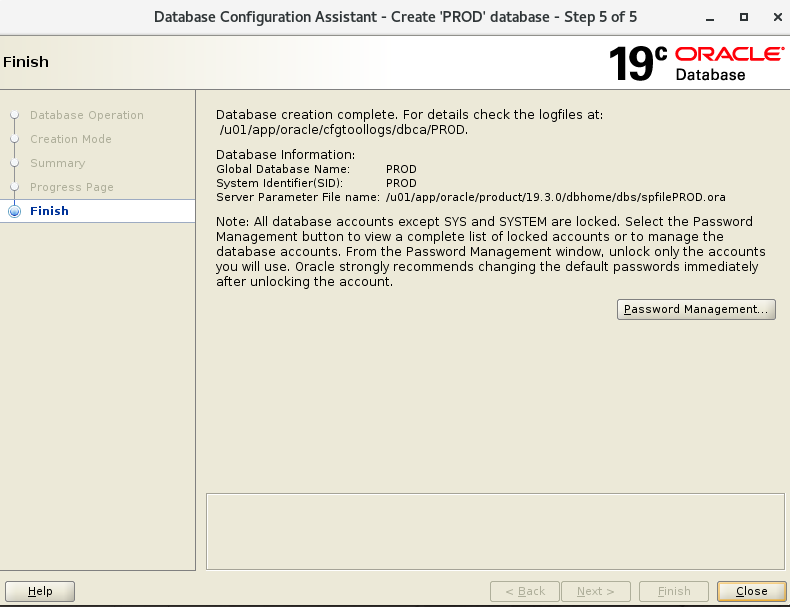Close the window with the title bar X
The width and height of the screenshot is (790, 607).
click(x=777, y=17)
